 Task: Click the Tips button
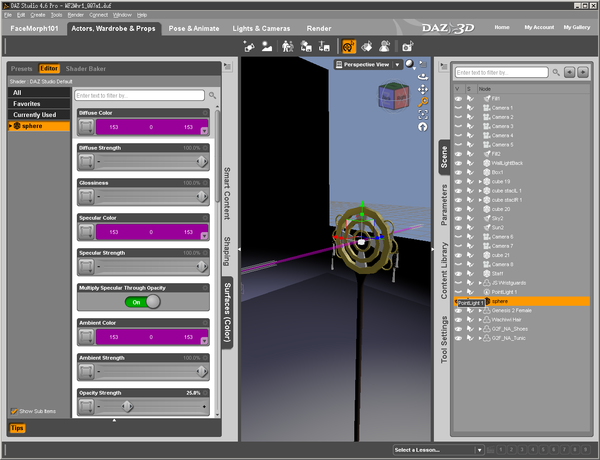tap(17, 428)
